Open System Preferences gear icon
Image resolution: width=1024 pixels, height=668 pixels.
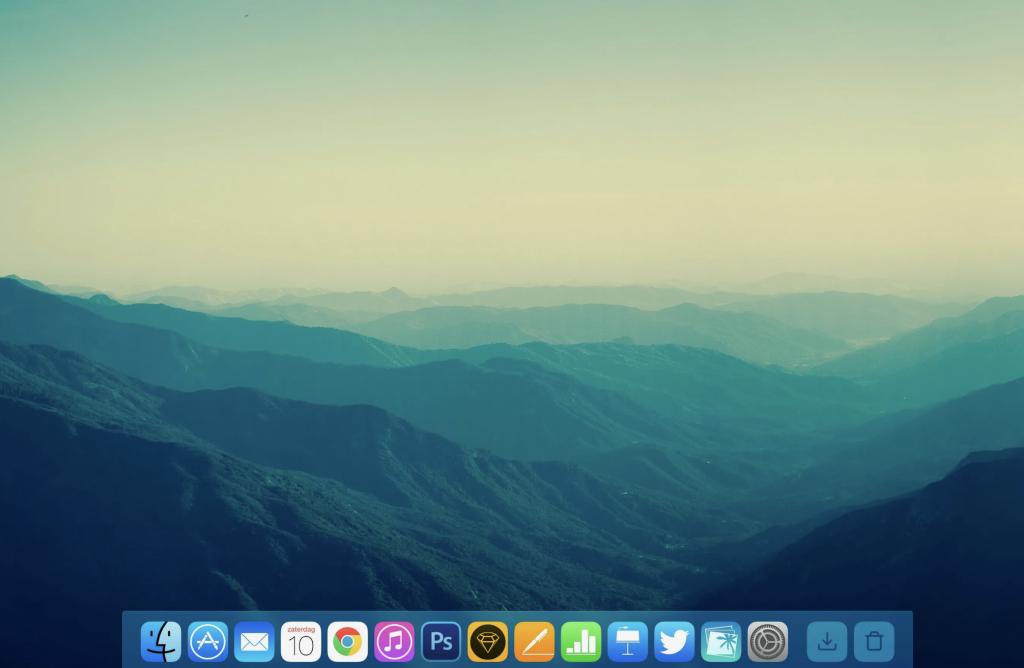click(x=768, y=641)
